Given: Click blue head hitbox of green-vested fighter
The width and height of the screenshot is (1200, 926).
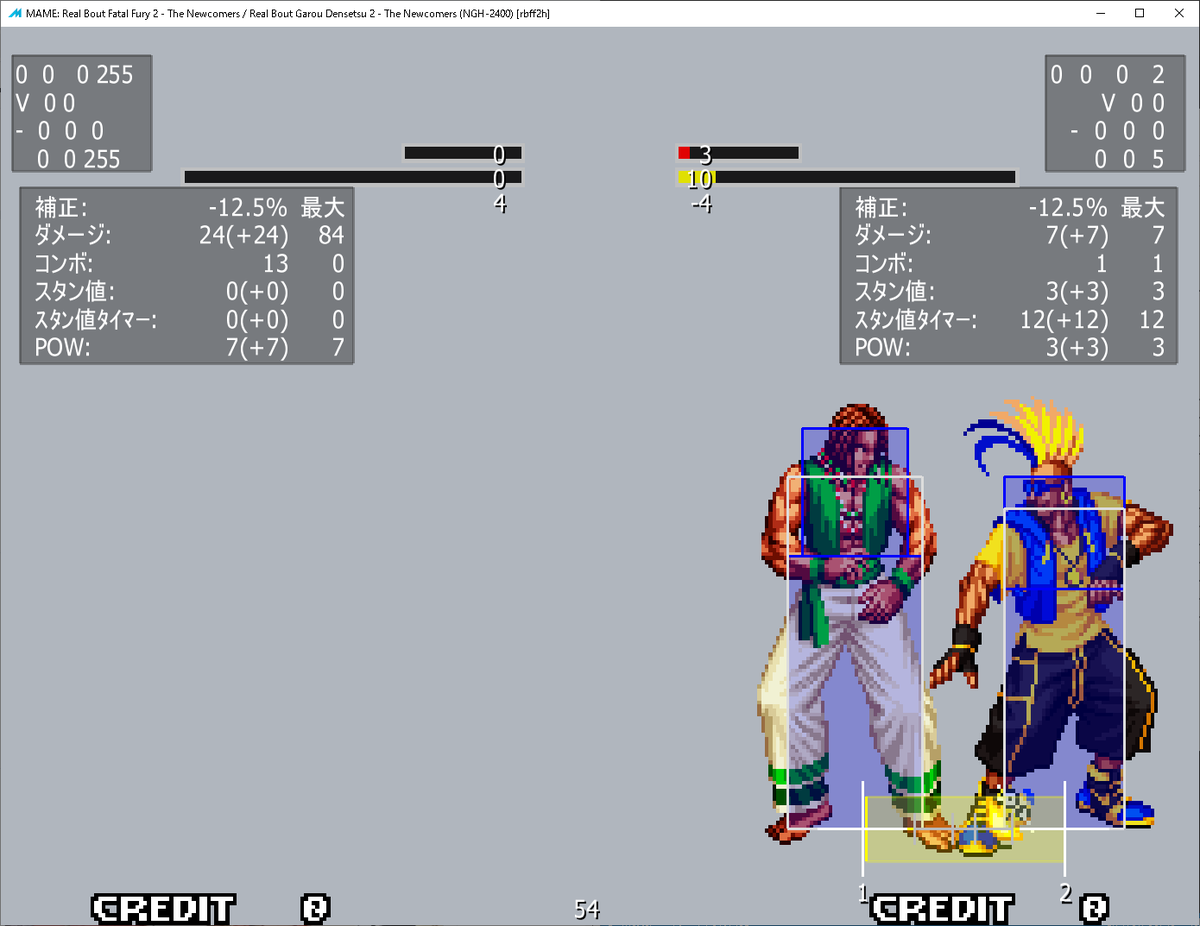Looking at the screenshot, I should tap(855, 492).
